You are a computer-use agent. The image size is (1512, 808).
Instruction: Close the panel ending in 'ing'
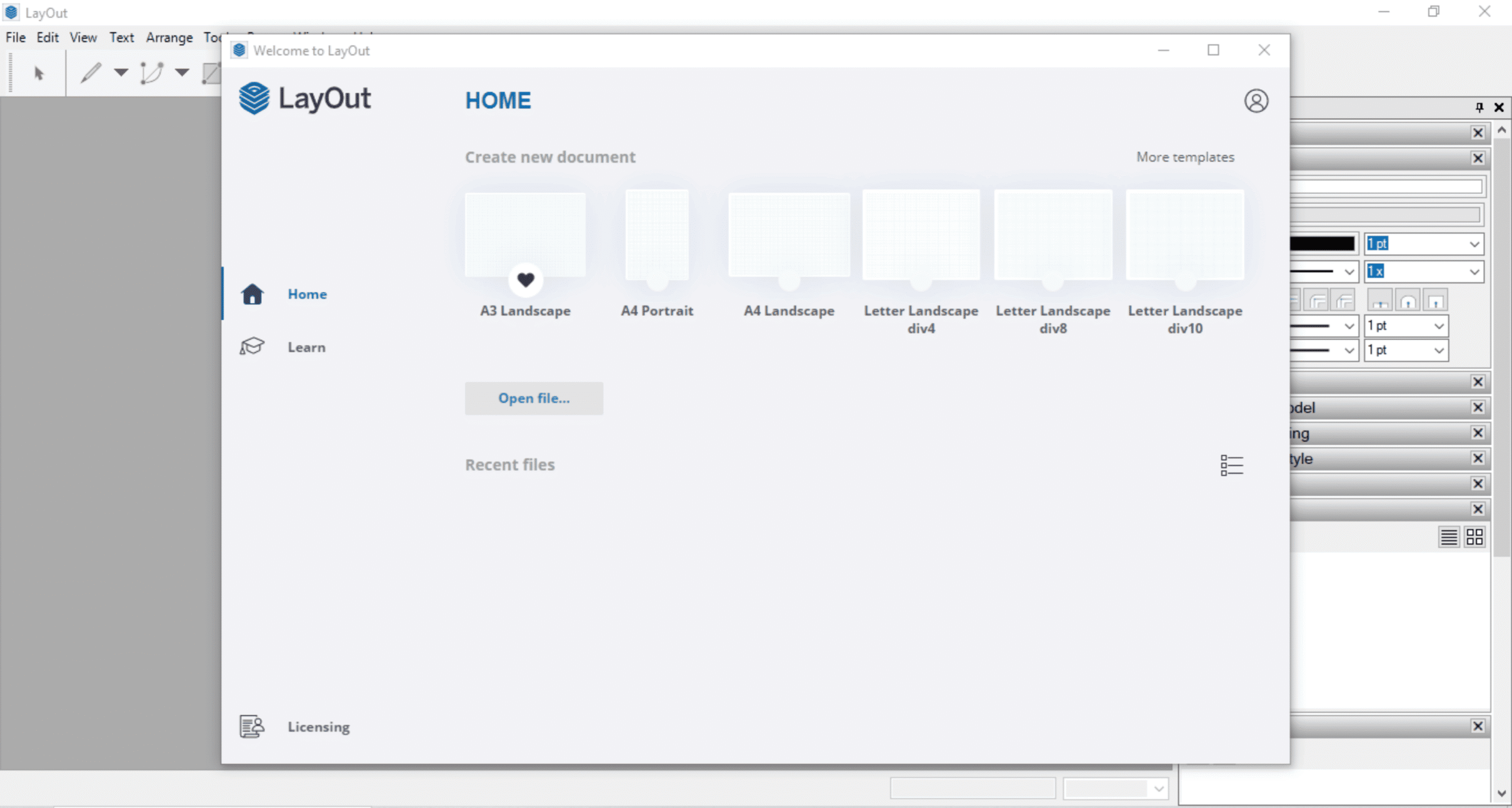(1478, 433)
